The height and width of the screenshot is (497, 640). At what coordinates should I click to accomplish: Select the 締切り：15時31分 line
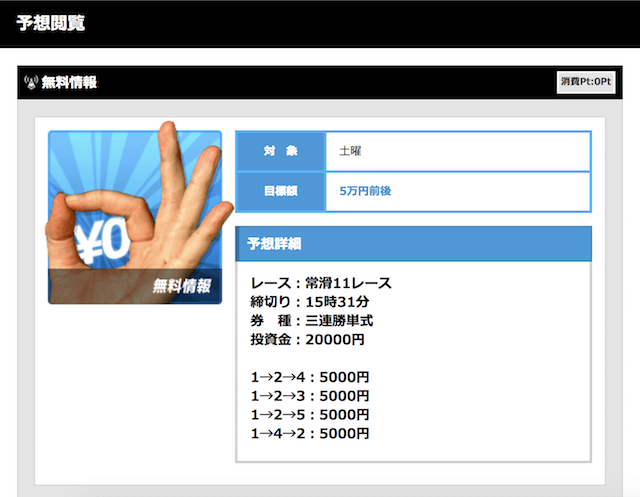(x=310, y=302)
